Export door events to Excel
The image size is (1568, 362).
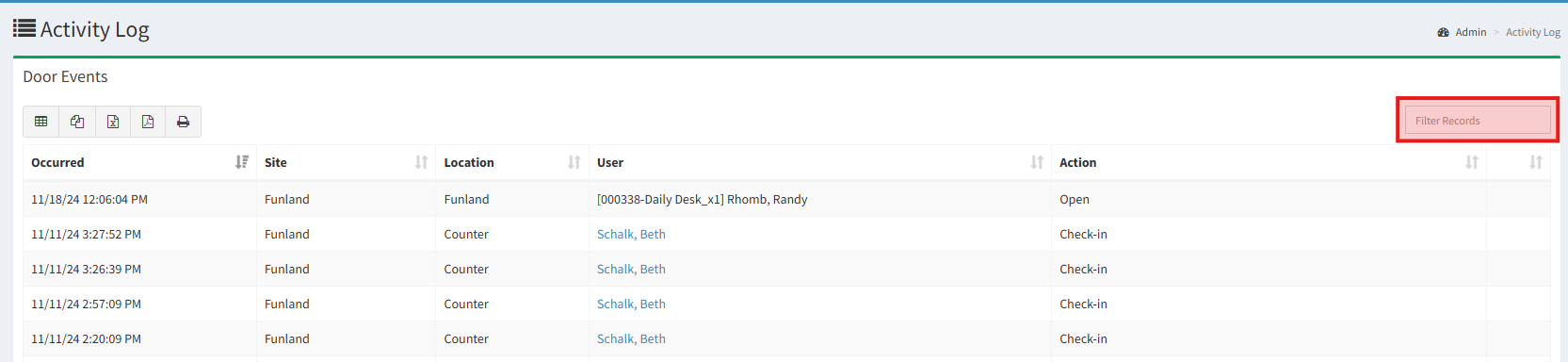point(113,122)
